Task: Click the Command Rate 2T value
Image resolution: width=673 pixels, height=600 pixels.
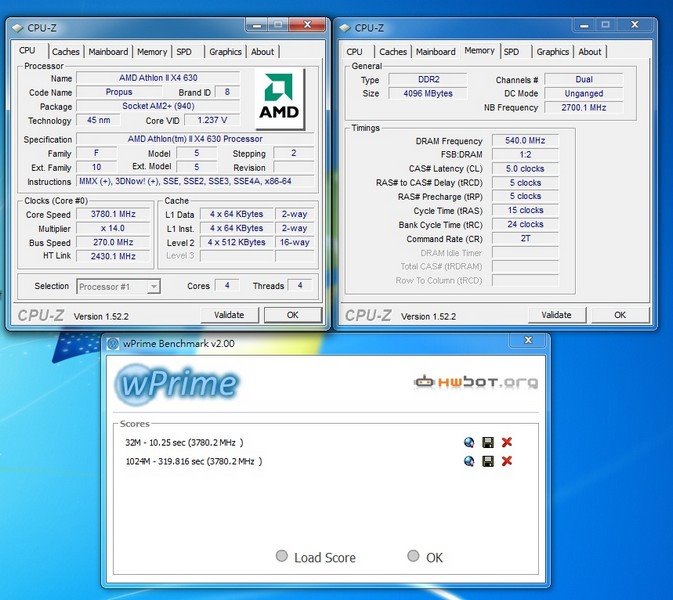Action: (x=525, y=239)
